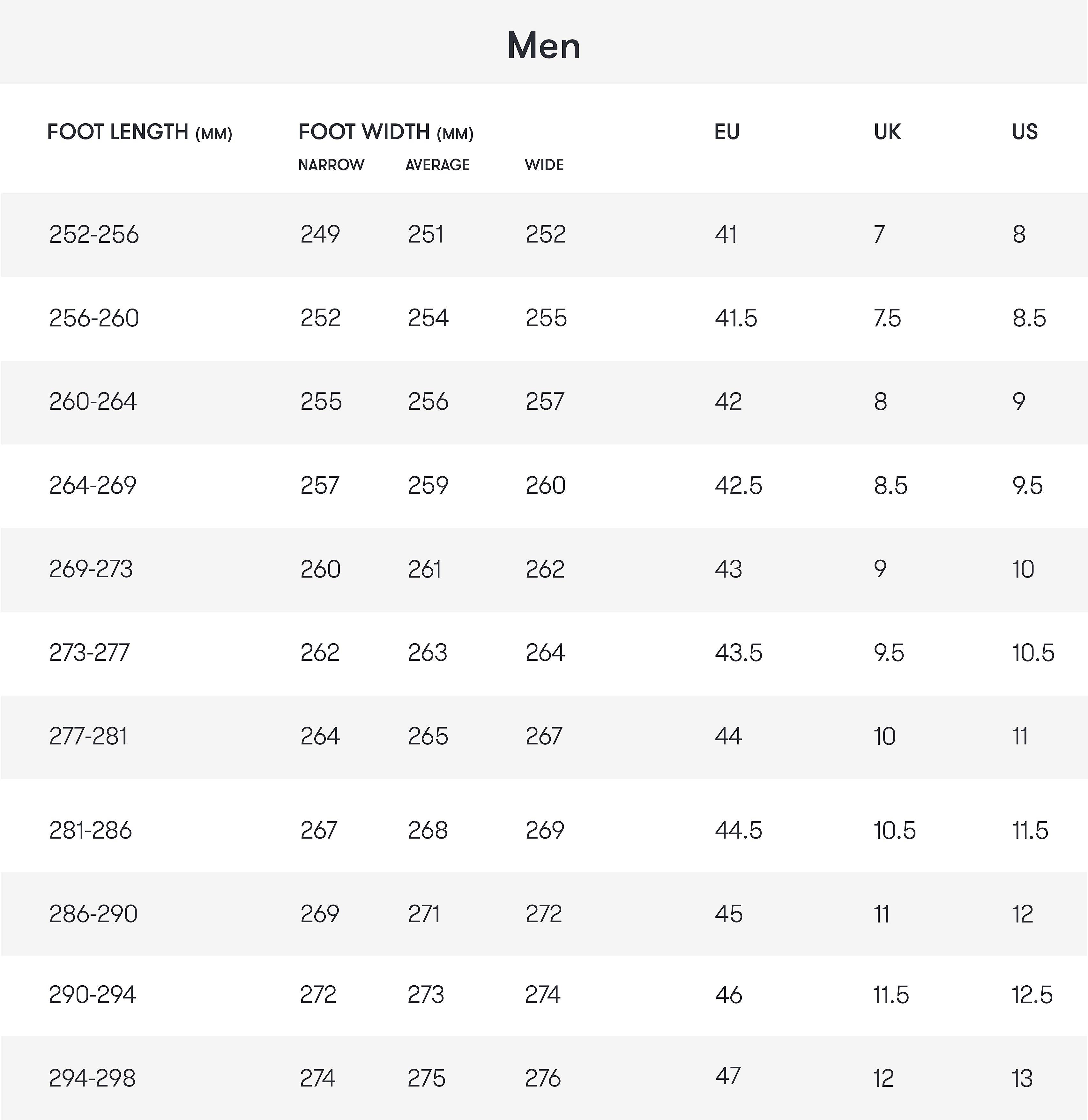The width and height of the screenshot is (1088, 1120).
Task: Click the FOOT LENGTH (MM) column header
Action: [x=139, y=132]
